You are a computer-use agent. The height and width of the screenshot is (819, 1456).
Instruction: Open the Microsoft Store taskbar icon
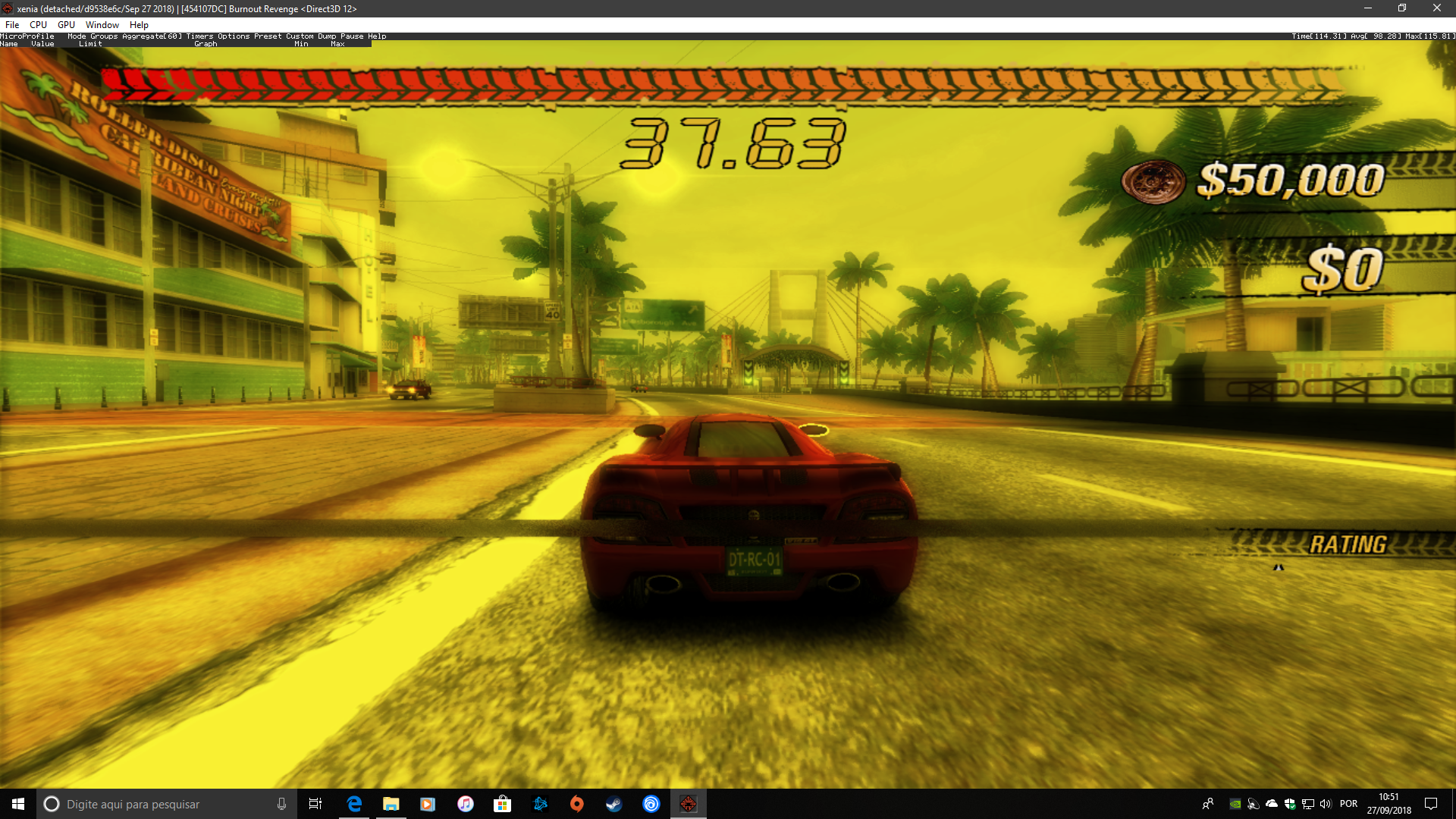pos(501,804)
